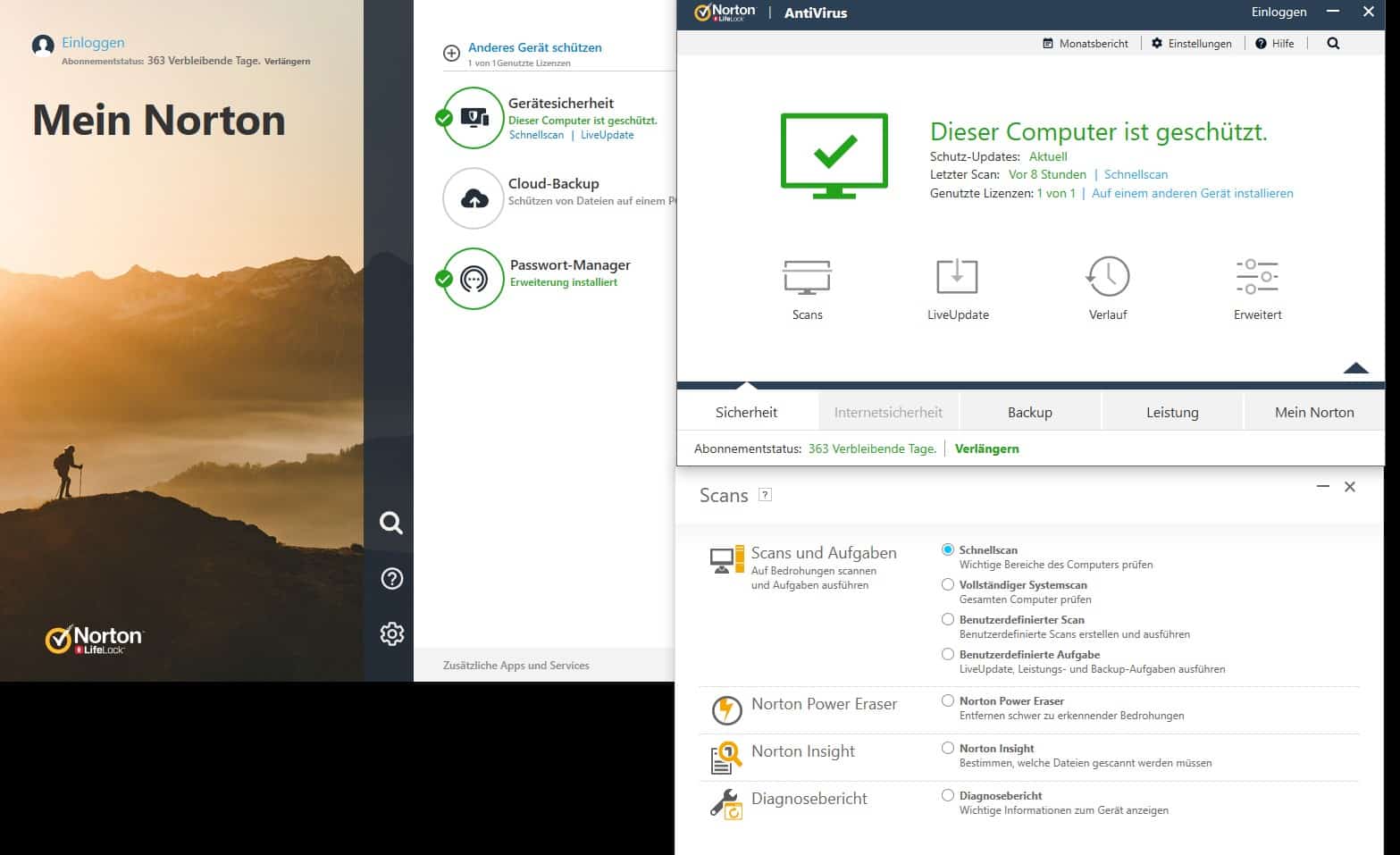The image size is (1400, 855).
Task: Click green Verlängern link in status bar
Action: coord(986,448)
